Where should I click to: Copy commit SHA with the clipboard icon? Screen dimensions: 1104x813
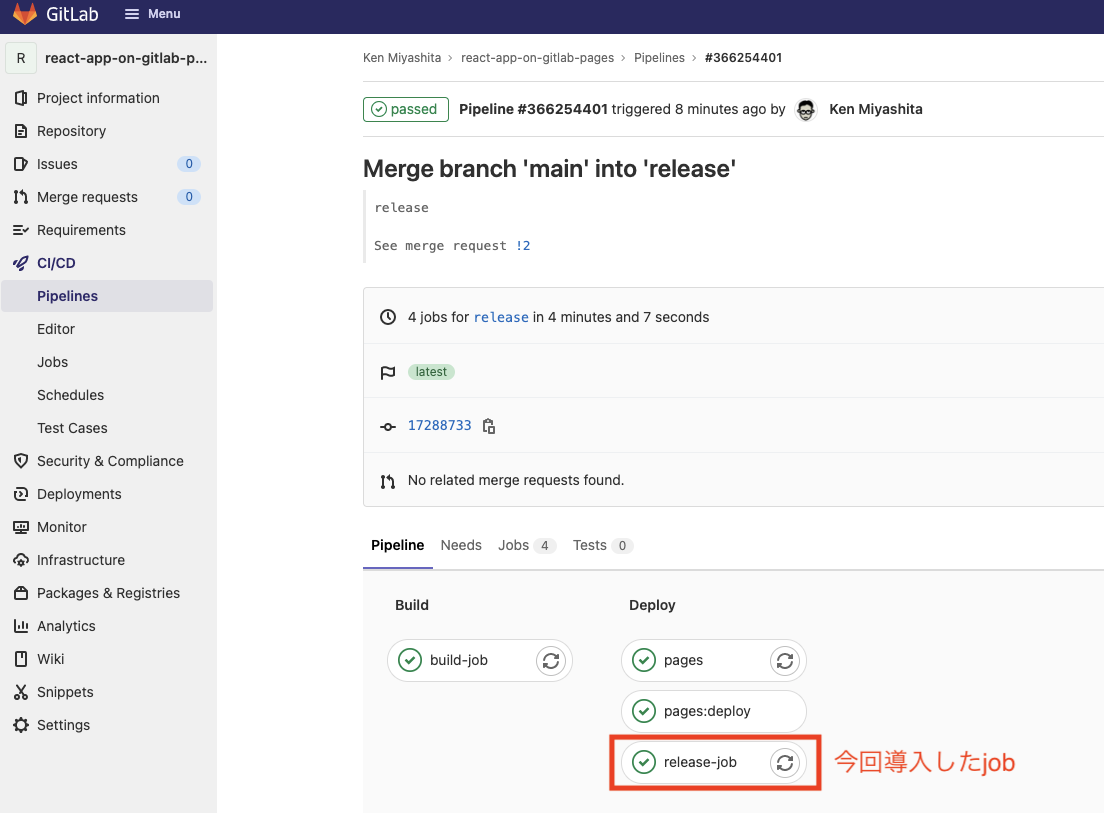point(489,426)
